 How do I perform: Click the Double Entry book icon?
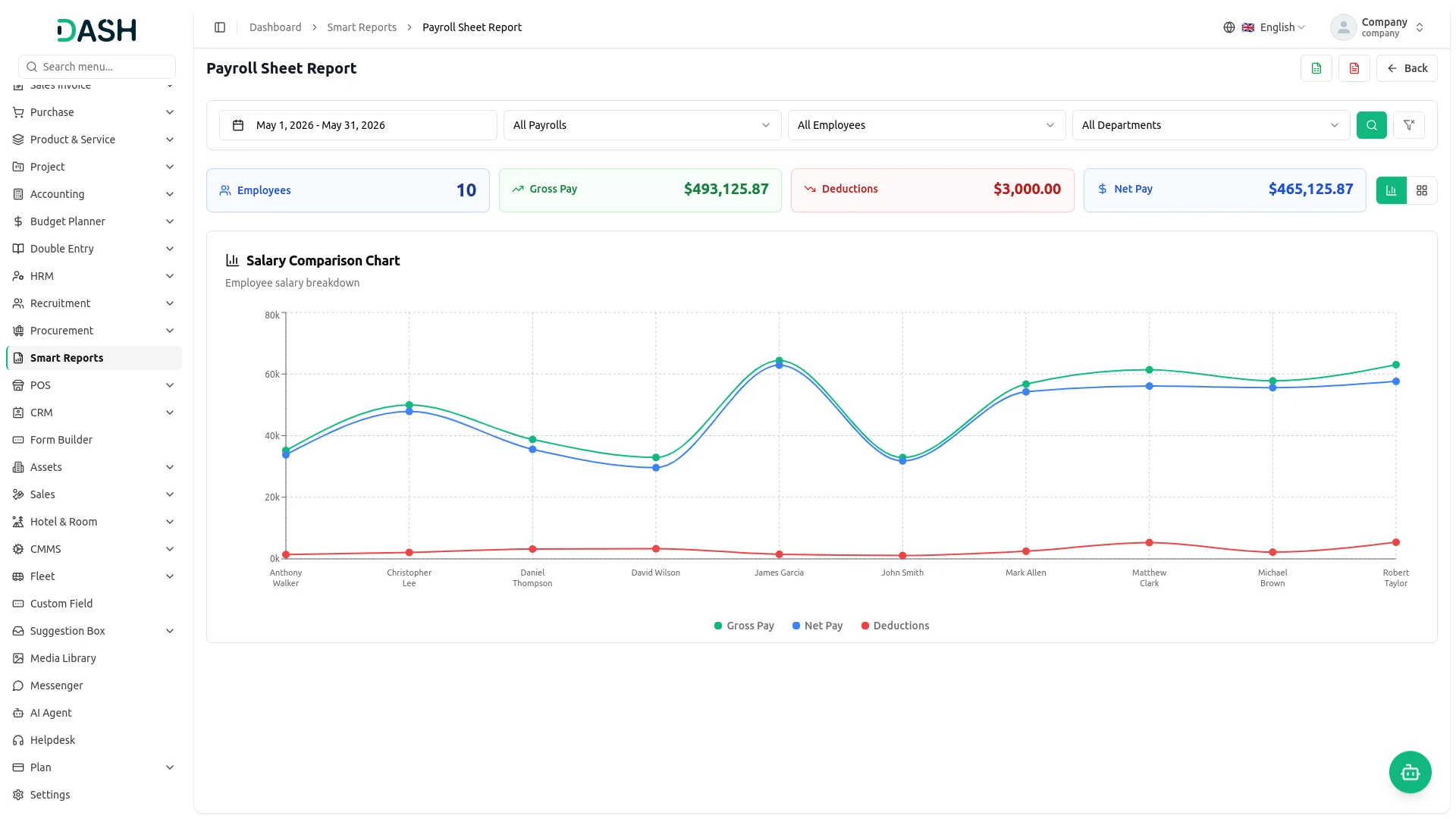pos(18,249)
